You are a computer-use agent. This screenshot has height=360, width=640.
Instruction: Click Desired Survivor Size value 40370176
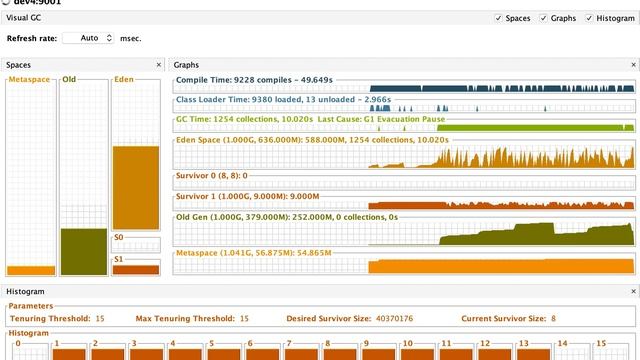(394, 318)
